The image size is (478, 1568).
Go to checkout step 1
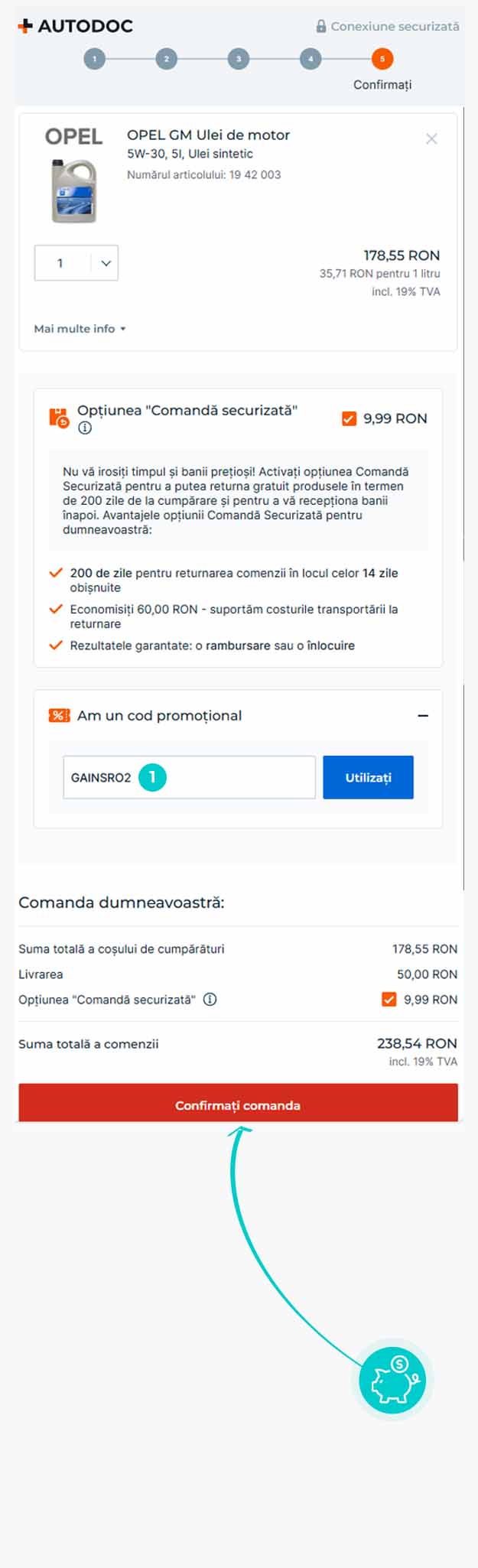pos(95,59)
